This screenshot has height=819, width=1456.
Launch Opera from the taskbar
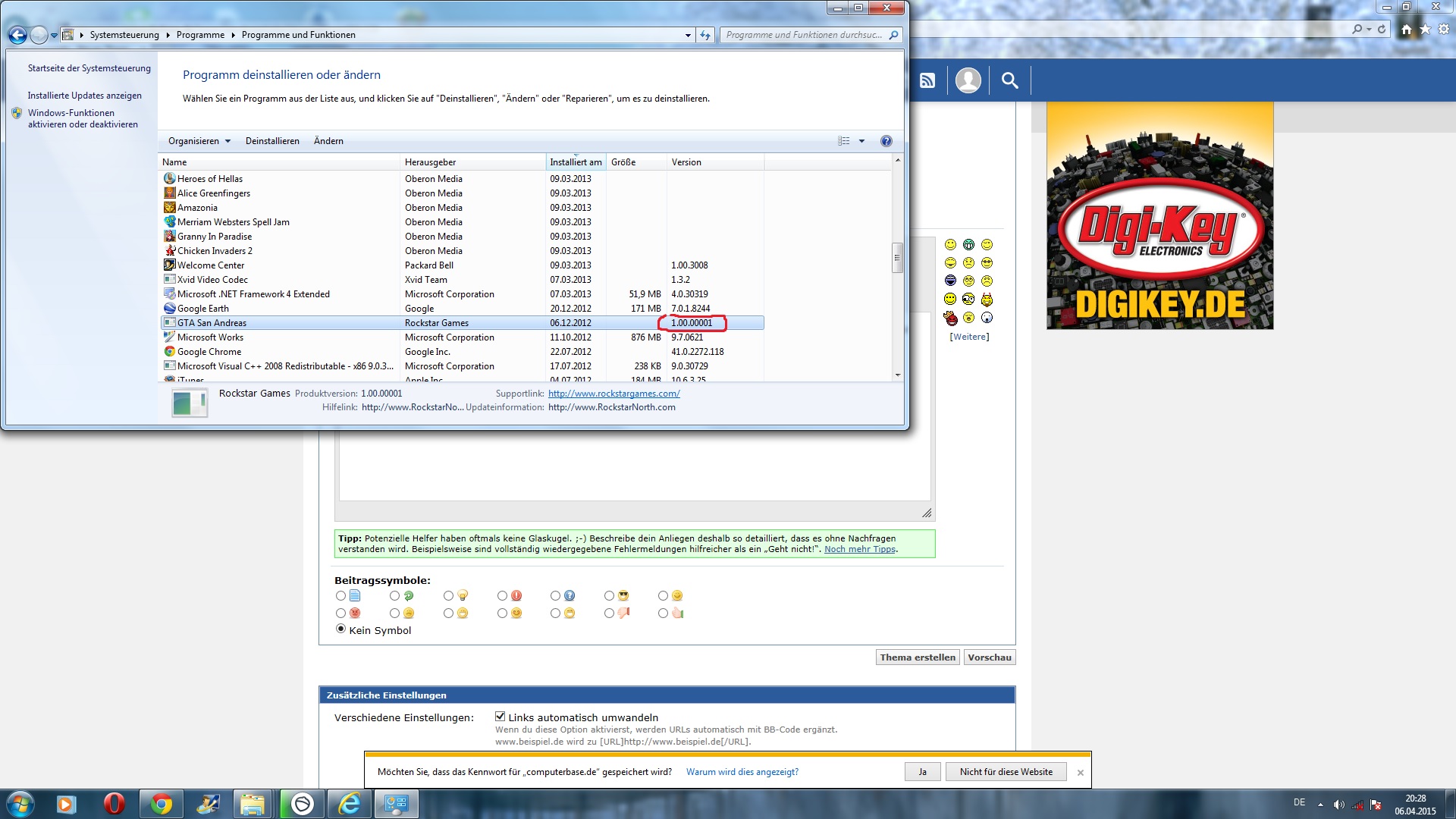tap(114, 804)
